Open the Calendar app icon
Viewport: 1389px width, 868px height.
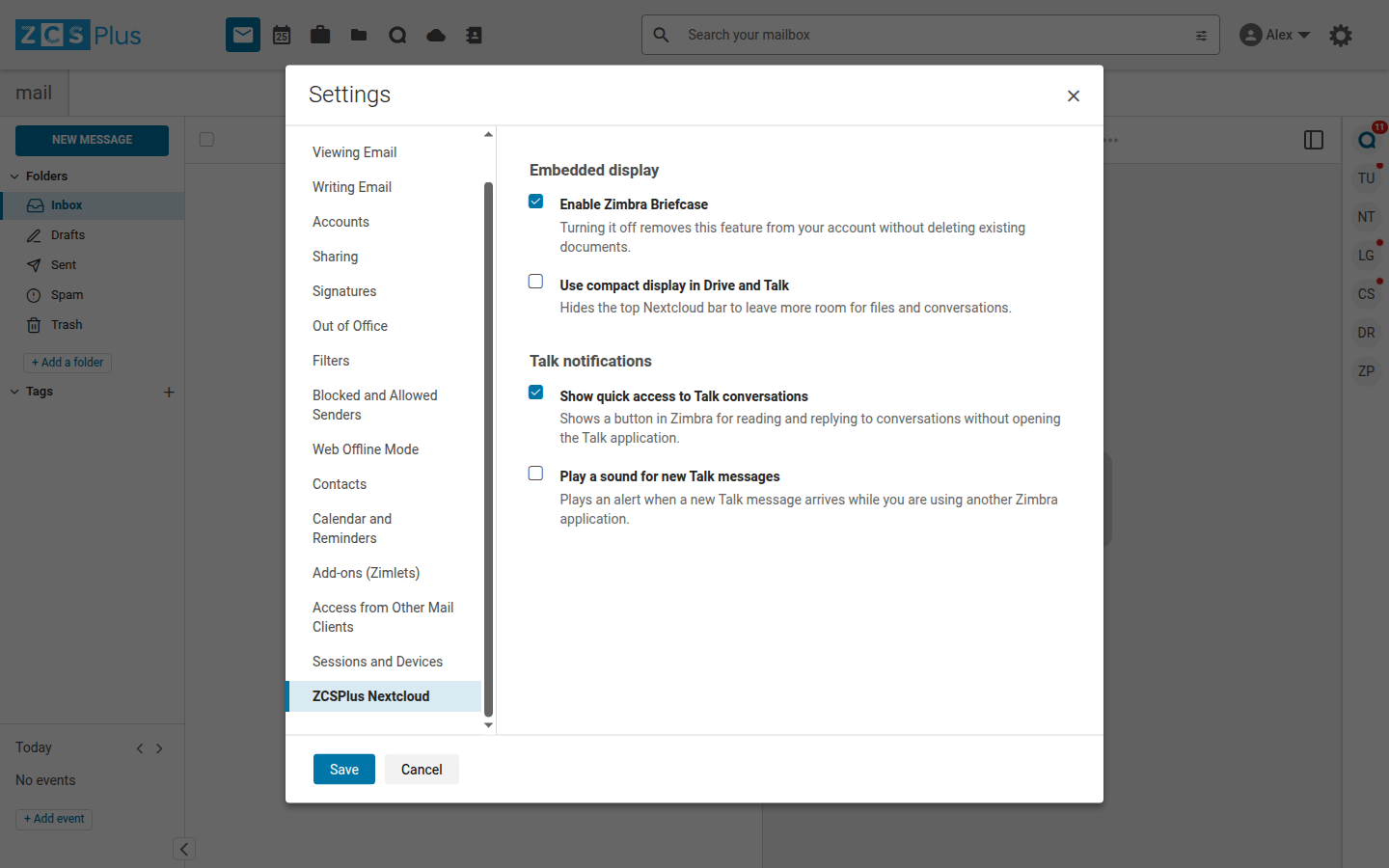[x=282, y=35]
